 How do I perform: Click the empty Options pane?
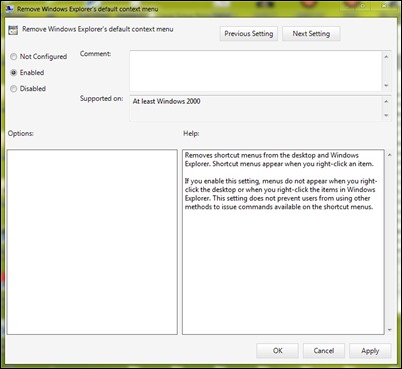(x=92, y=242)
